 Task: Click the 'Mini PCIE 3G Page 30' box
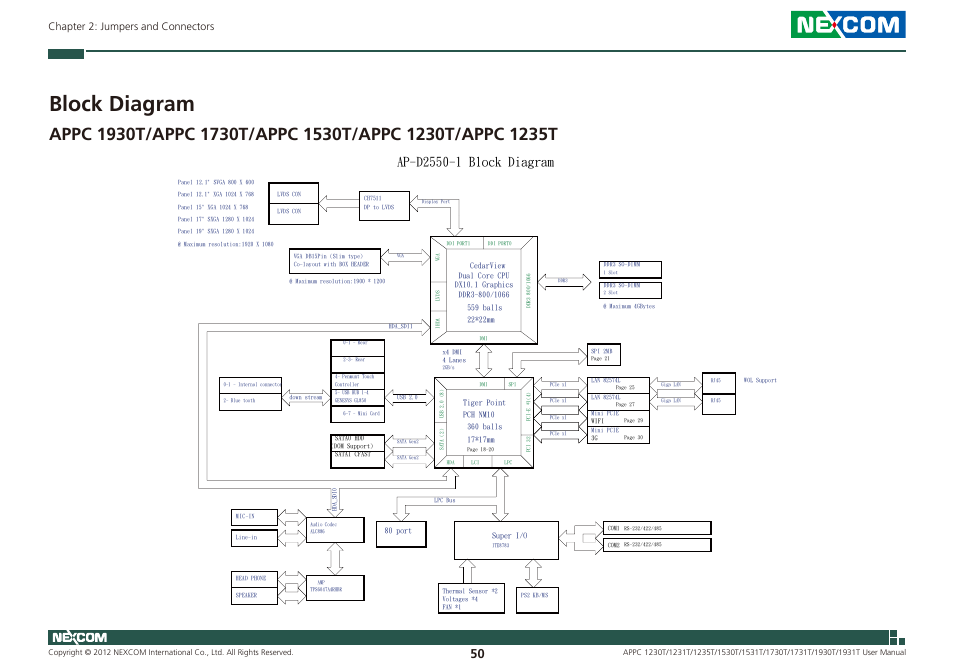tap(618, 435)
